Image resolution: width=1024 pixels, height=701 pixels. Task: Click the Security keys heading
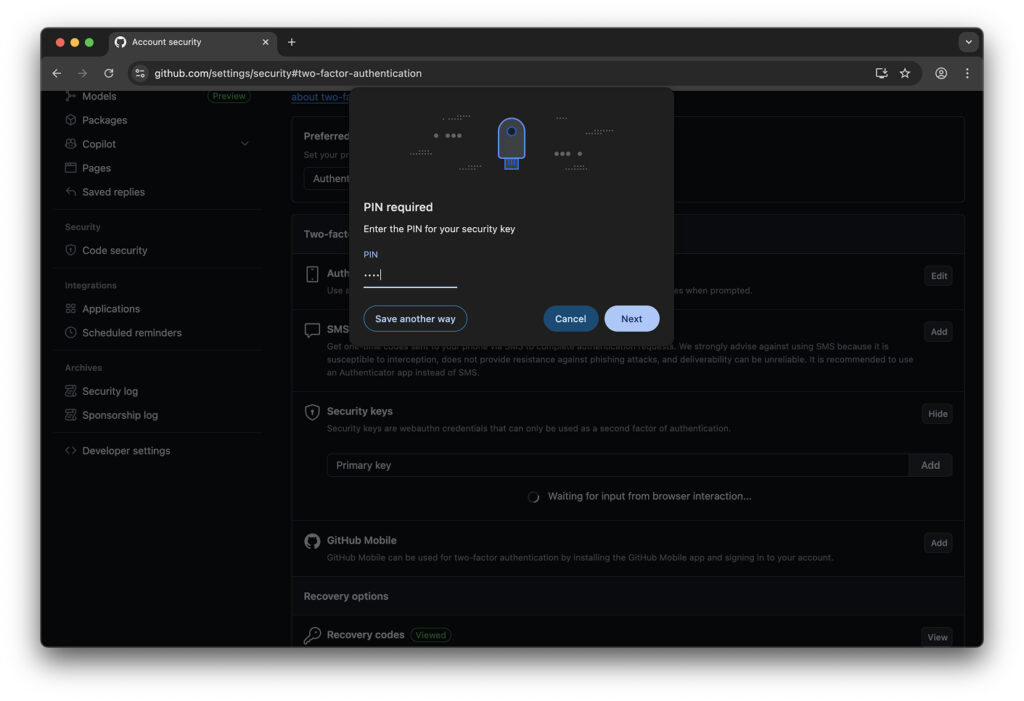pos(359,411)
